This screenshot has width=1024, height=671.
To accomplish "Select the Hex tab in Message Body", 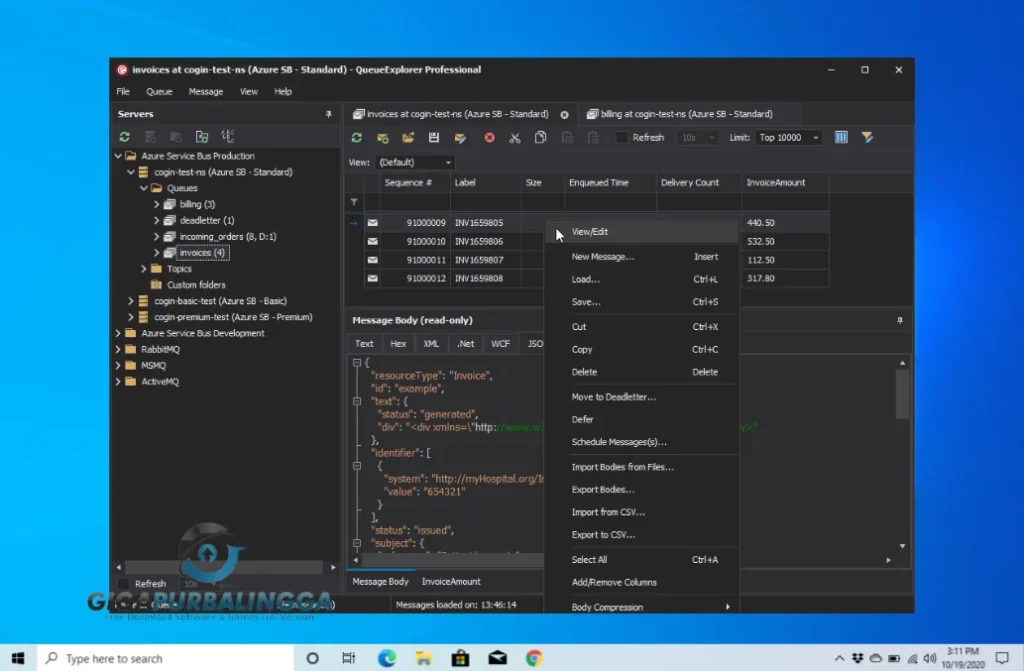I will 398,343.
